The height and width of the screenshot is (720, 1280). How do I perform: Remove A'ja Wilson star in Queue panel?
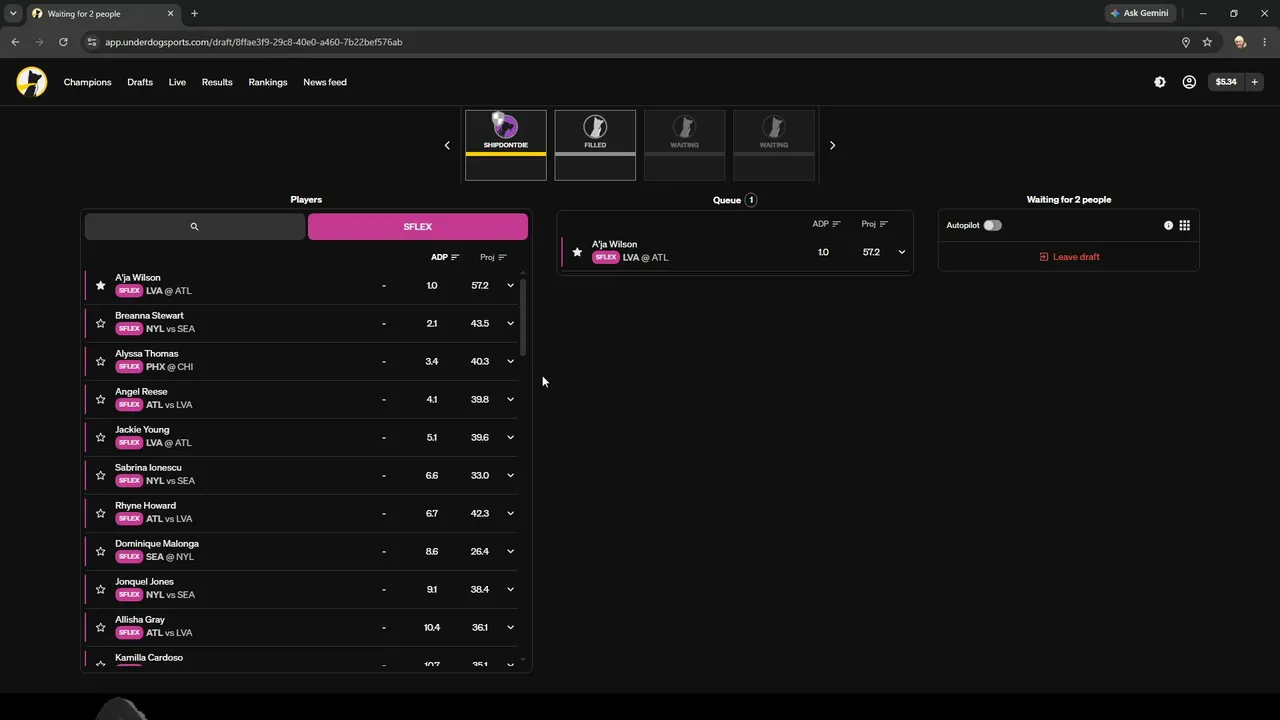point(577,252)
